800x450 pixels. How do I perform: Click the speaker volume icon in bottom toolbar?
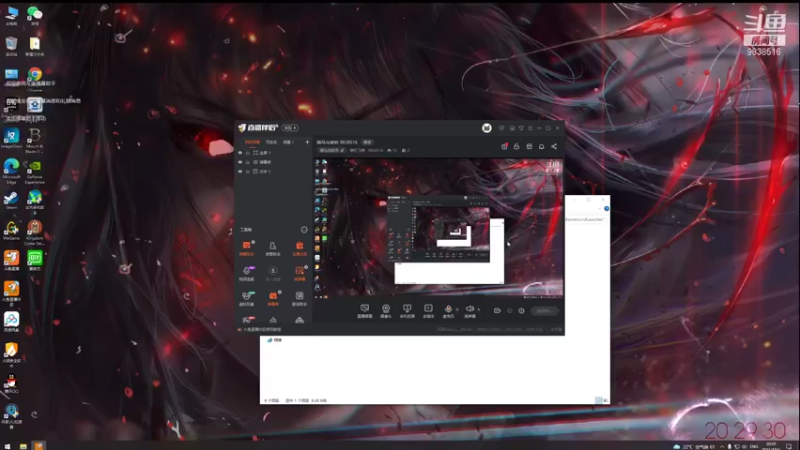[469, 311]
